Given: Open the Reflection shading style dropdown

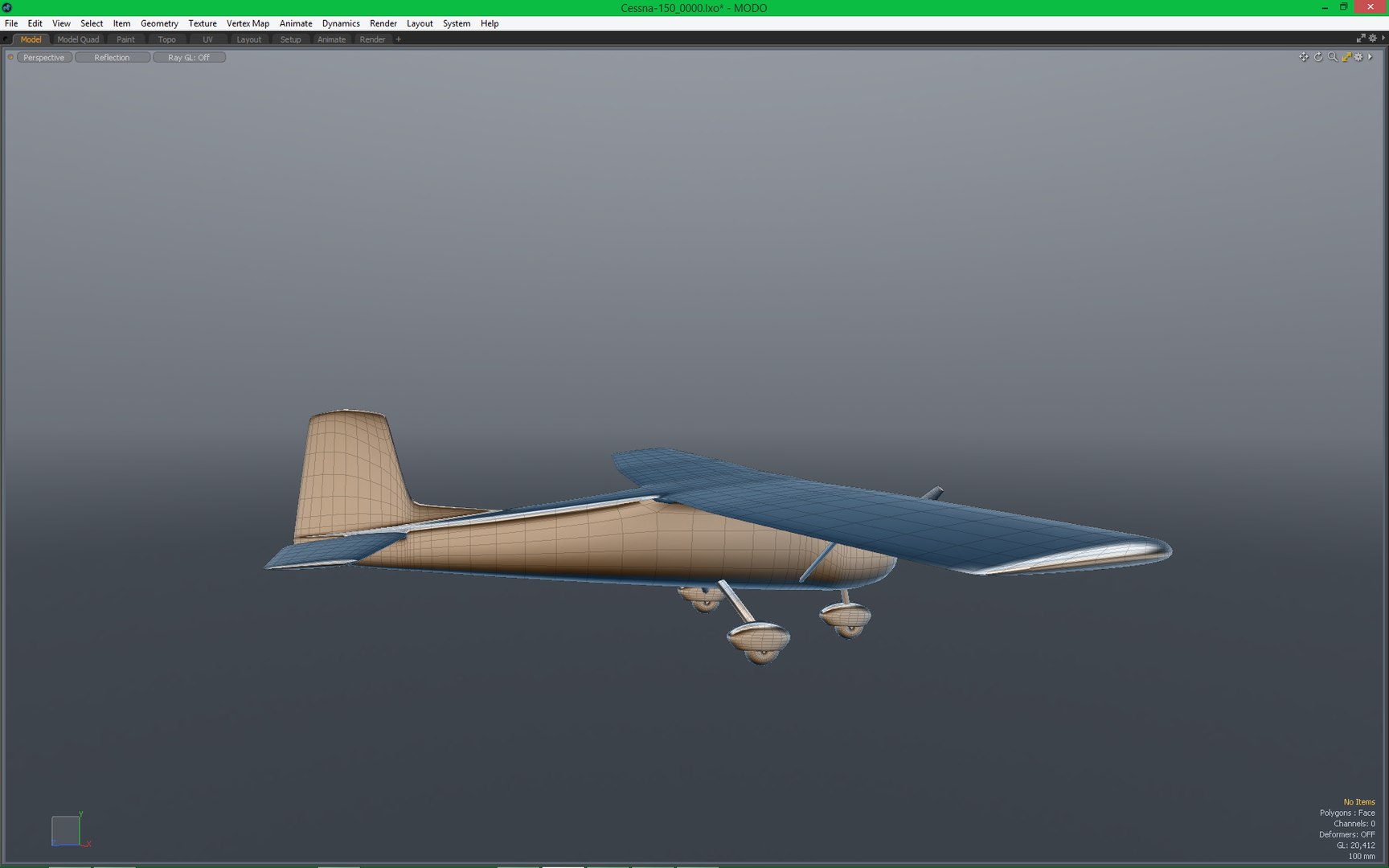Looking at the screenshot, I should [x=112, y=58].
